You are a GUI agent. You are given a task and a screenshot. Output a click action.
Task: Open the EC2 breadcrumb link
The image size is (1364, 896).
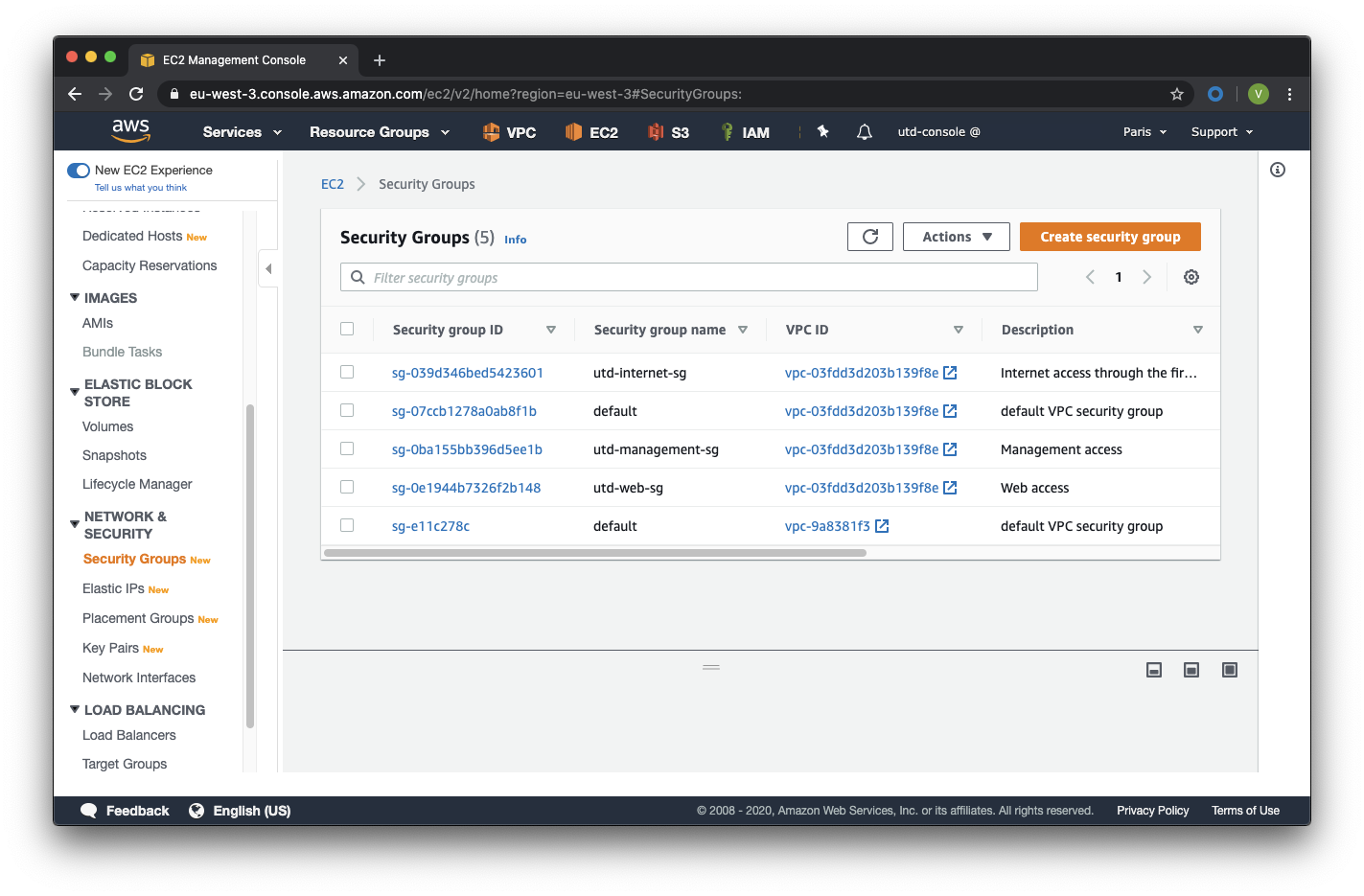click(333, 184)
